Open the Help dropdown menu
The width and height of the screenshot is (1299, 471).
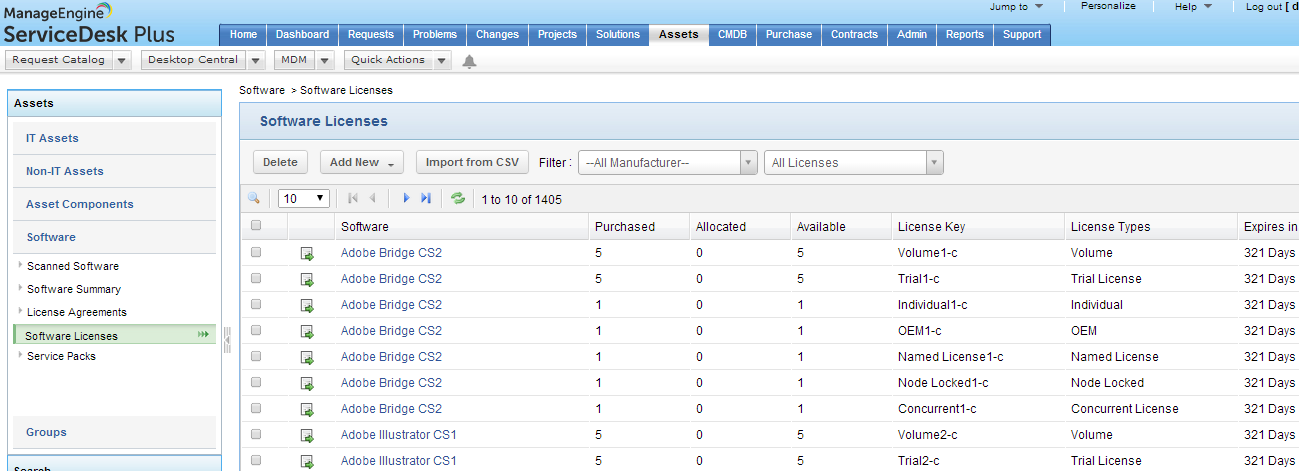1193,6
